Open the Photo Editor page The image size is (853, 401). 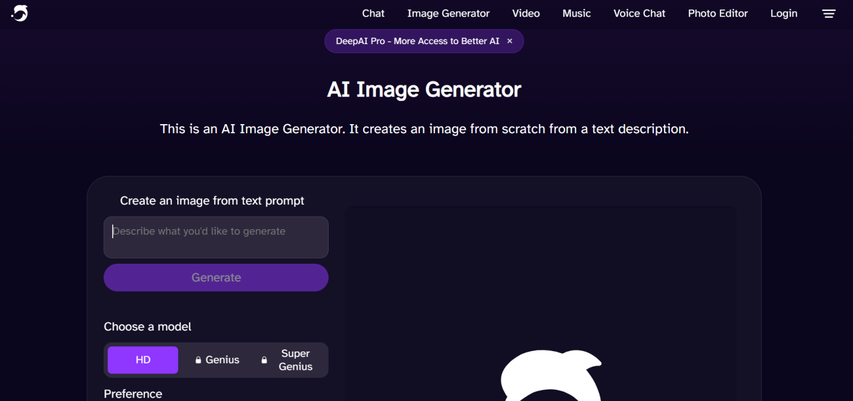click(x=718, y=14)
